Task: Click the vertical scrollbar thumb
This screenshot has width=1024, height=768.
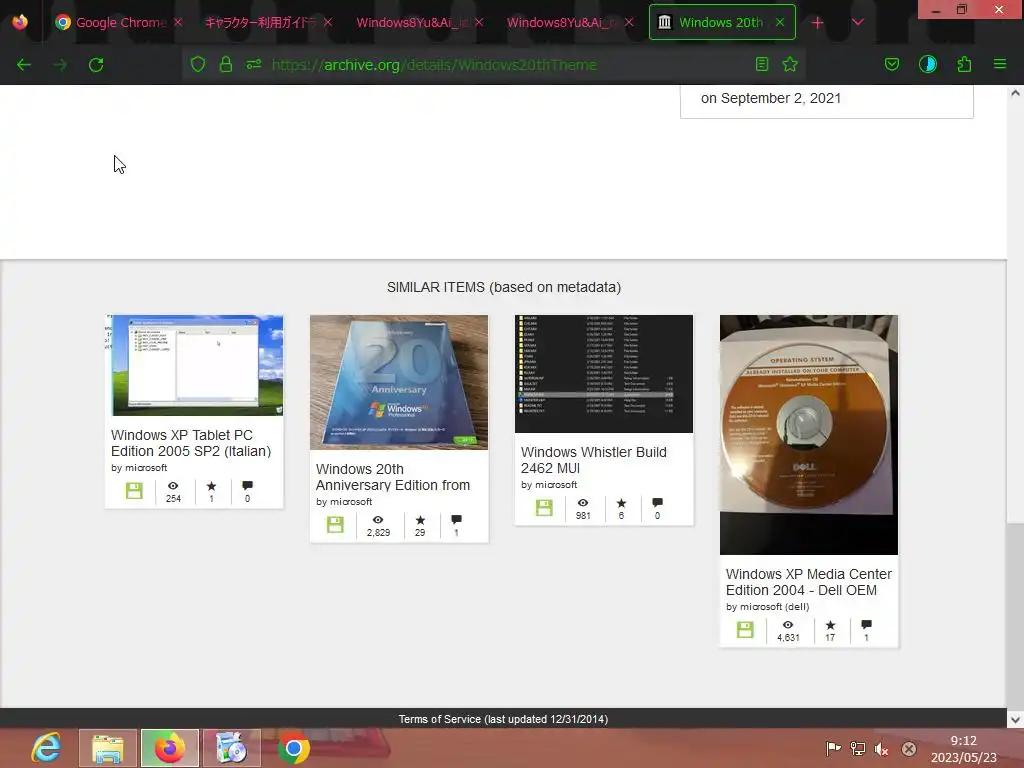Action: pyautogui.click(x=1015, y=615)
